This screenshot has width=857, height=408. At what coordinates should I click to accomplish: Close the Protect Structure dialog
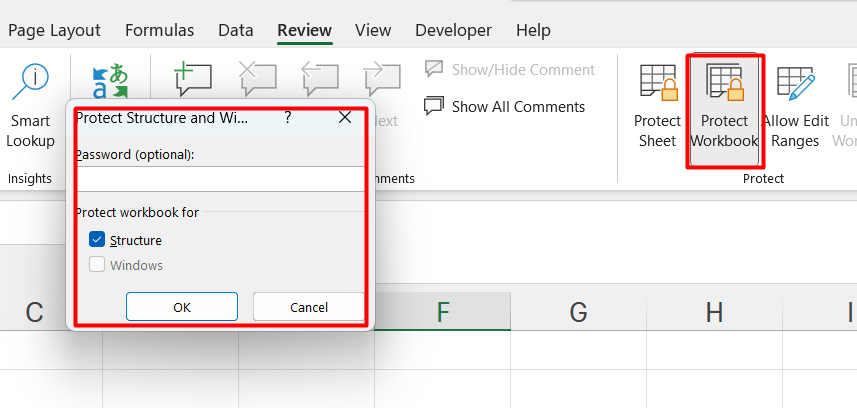[345, 117]
